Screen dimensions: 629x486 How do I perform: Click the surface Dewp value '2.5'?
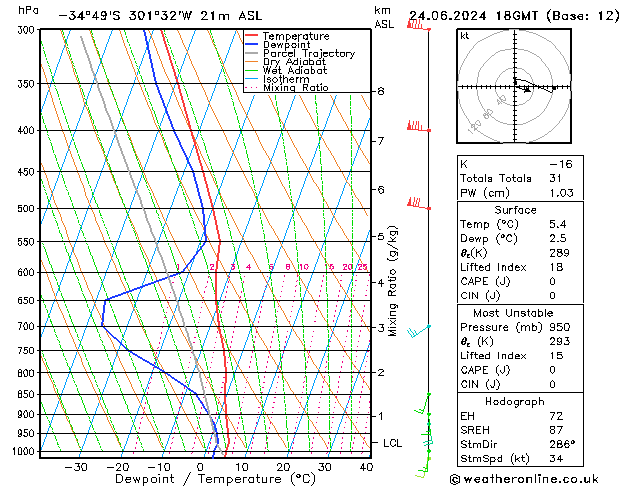pos(558,239)
